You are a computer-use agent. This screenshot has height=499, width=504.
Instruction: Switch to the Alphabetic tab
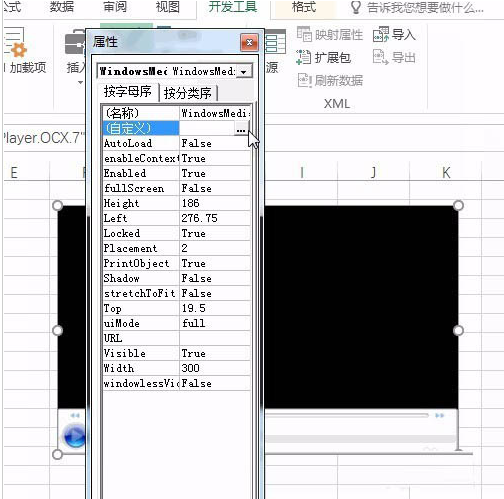pyautogui.click(x=127, y=92)
